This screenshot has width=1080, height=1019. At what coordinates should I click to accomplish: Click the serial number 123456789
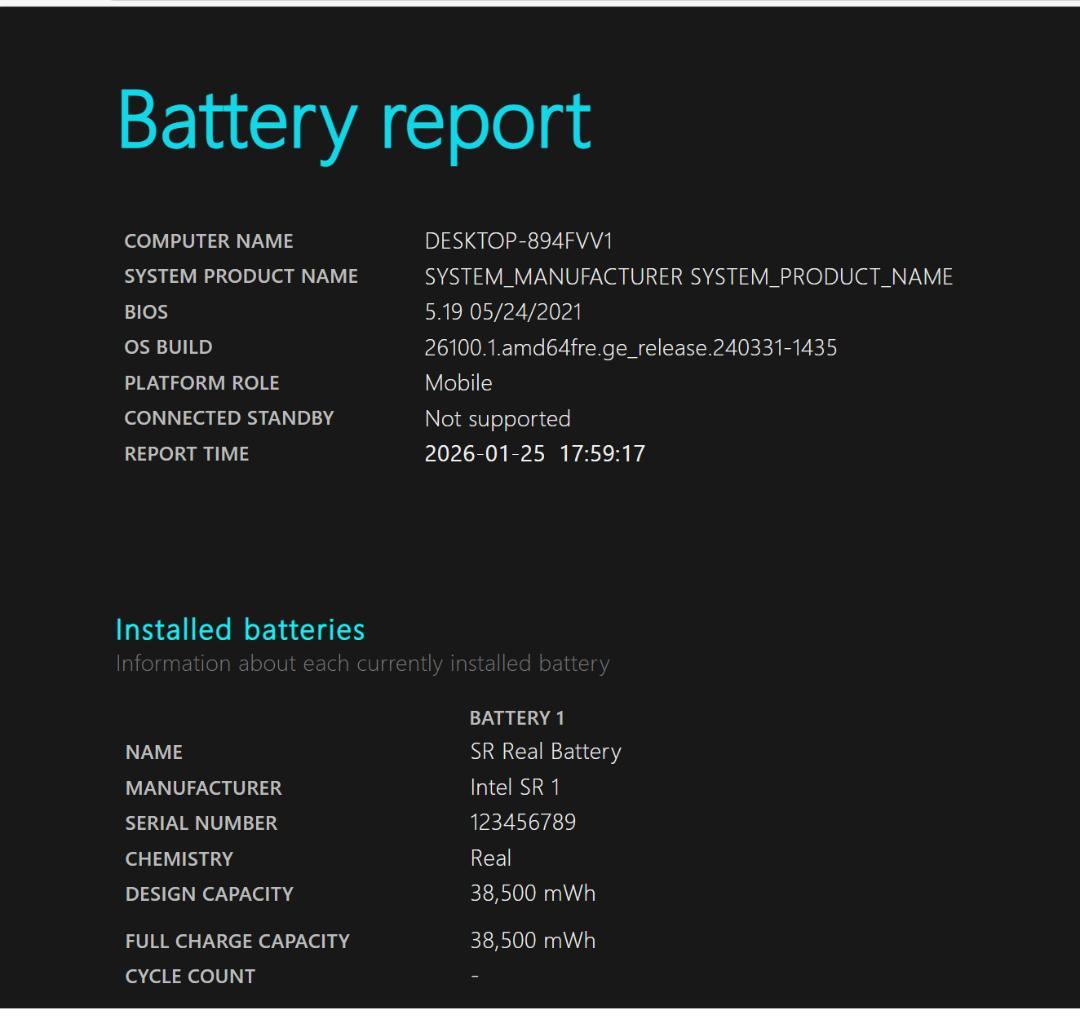click(522, 823)
